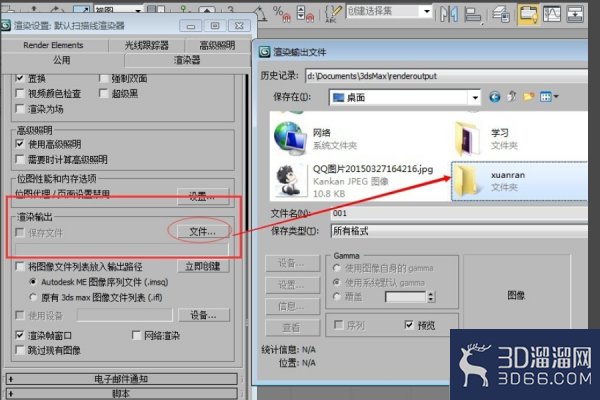Click the 设备... button beside 使用设备
600x400 pixels.
[x=204, y=315]
